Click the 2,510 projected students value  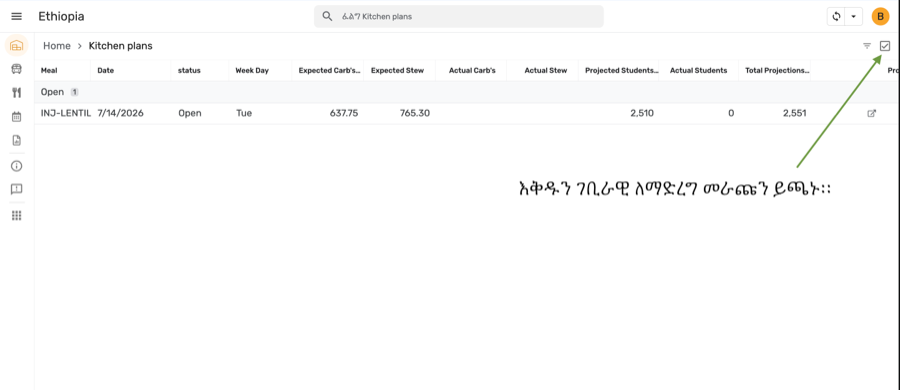coord(642,114)
